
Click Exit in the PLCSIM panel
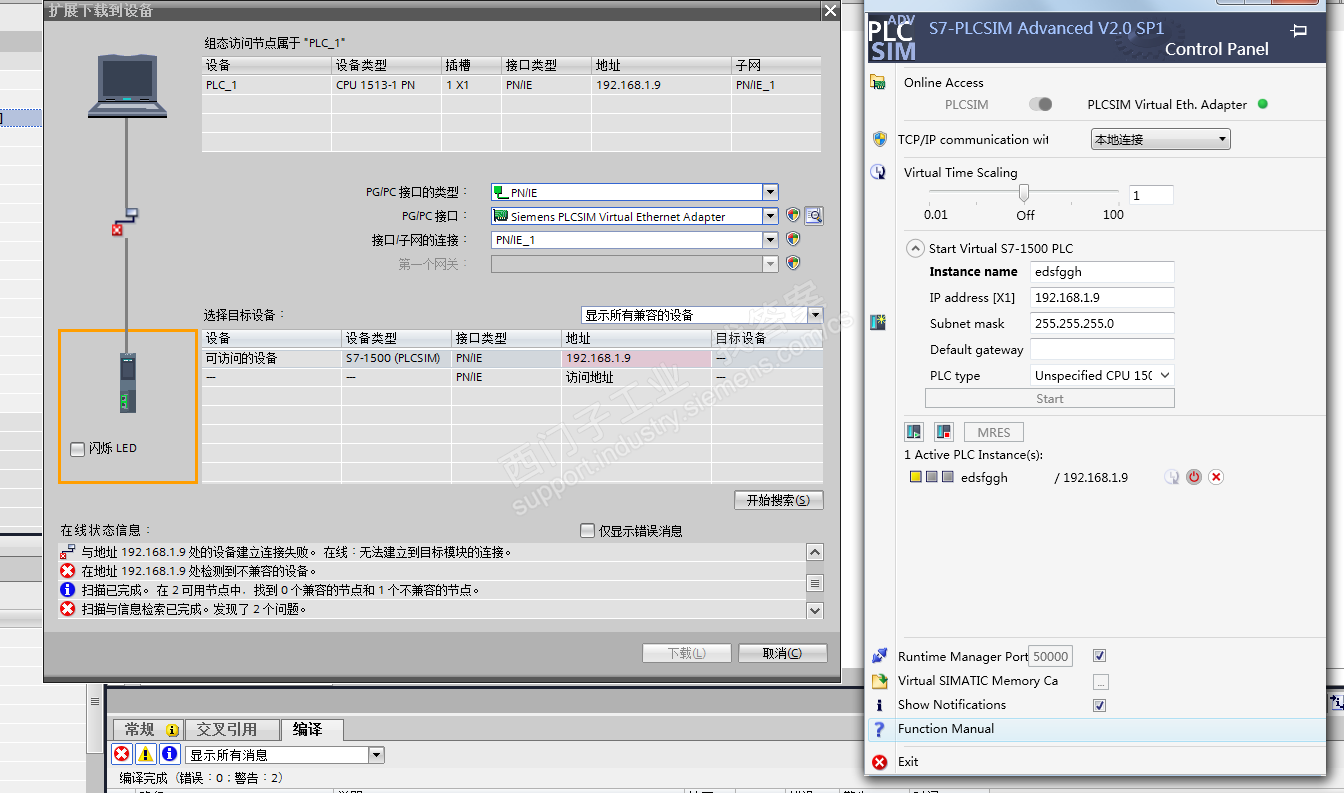908,762
